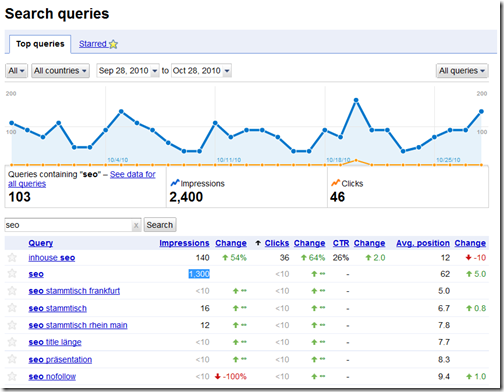504x392 pixels.
Task: Sort table by CTR column
Action: point(341,243)
